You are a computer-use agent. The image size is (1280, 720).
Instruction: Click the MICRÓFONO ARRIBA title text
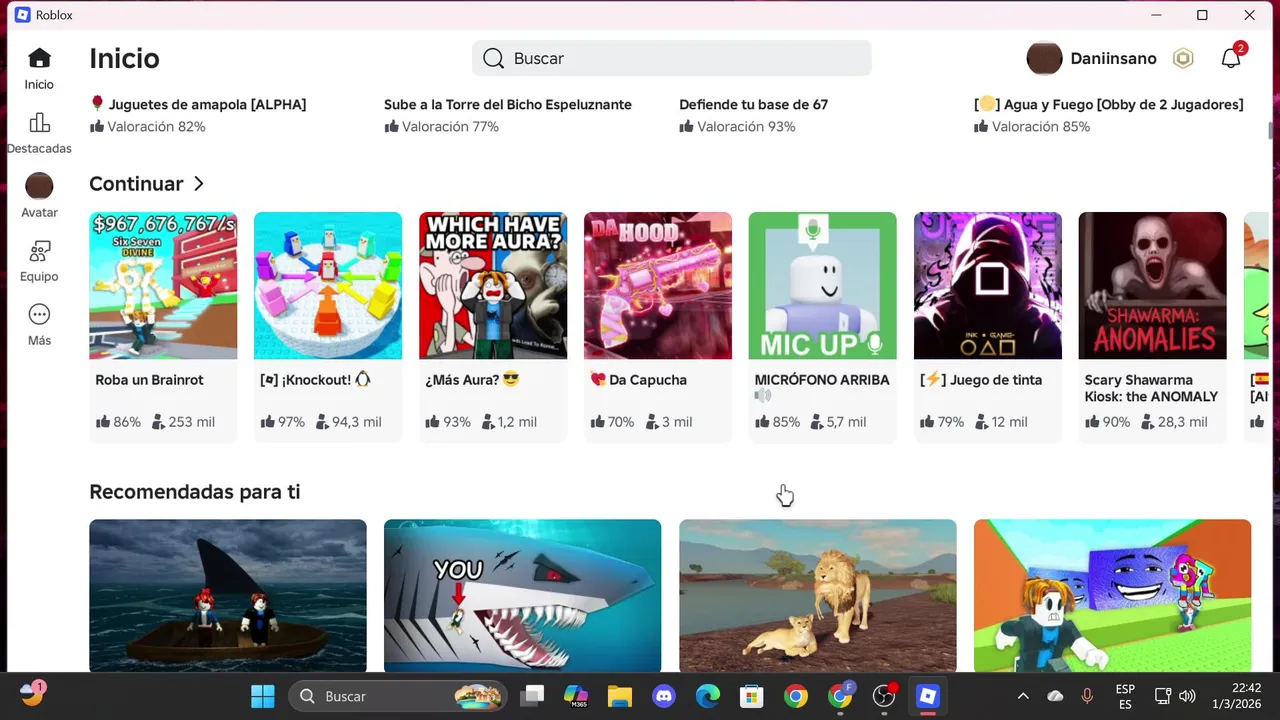[821, 380]
